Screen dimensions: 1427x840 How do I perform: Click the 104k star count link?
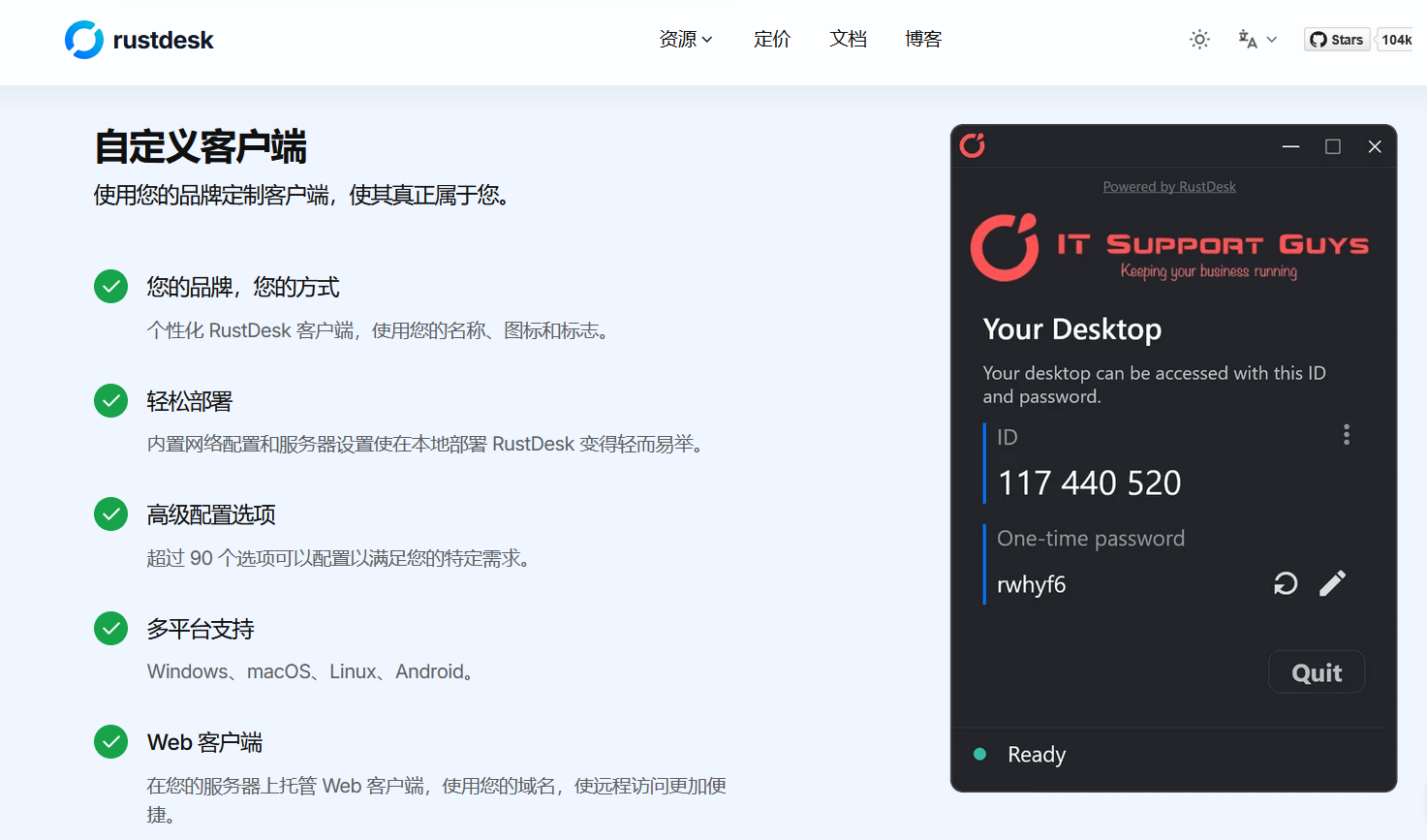(x=1396, y=40)
